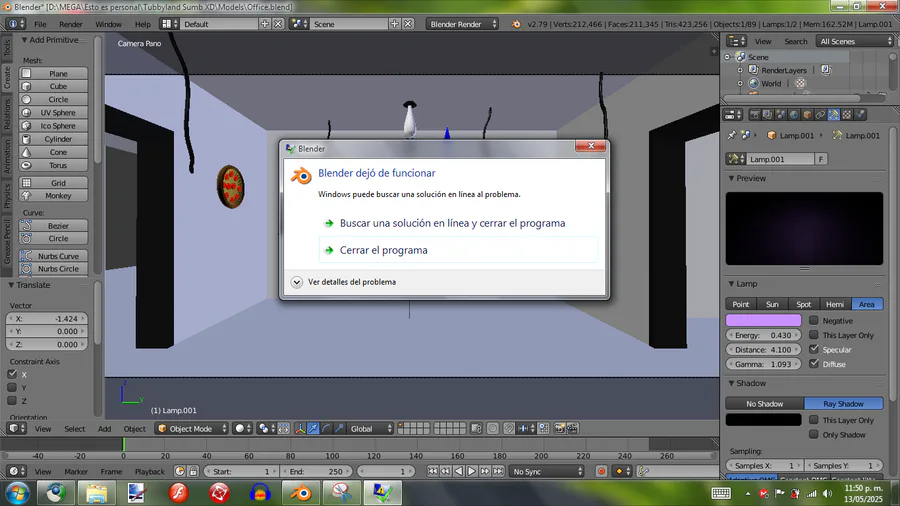The height and width of the screenshot is (506, 900).
Task: Open the Texture properties checker tab icon
Action: pyautogui.click(x=847, y=115)
